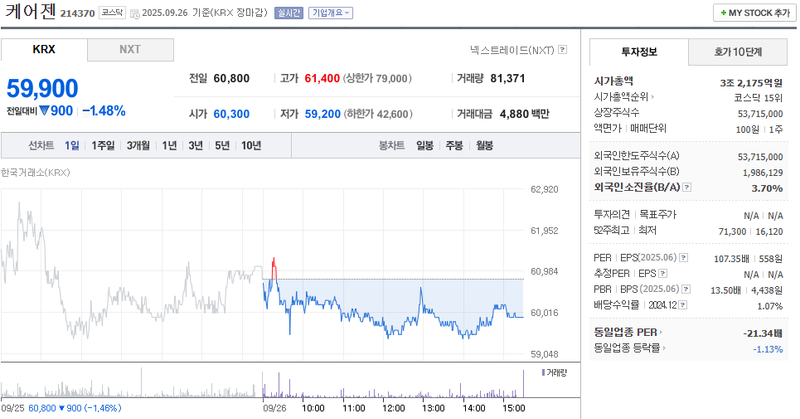Image resolution: width=800 pixels, height=419 pixels.
Task: Switch to 주봉 candle chart
Action: (454, 145)
